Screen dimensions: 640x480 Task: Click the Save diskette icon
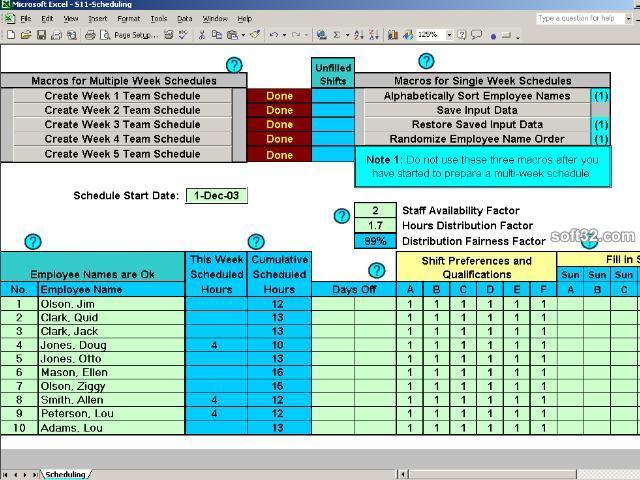pyautogui.click(x=41, y=36)
